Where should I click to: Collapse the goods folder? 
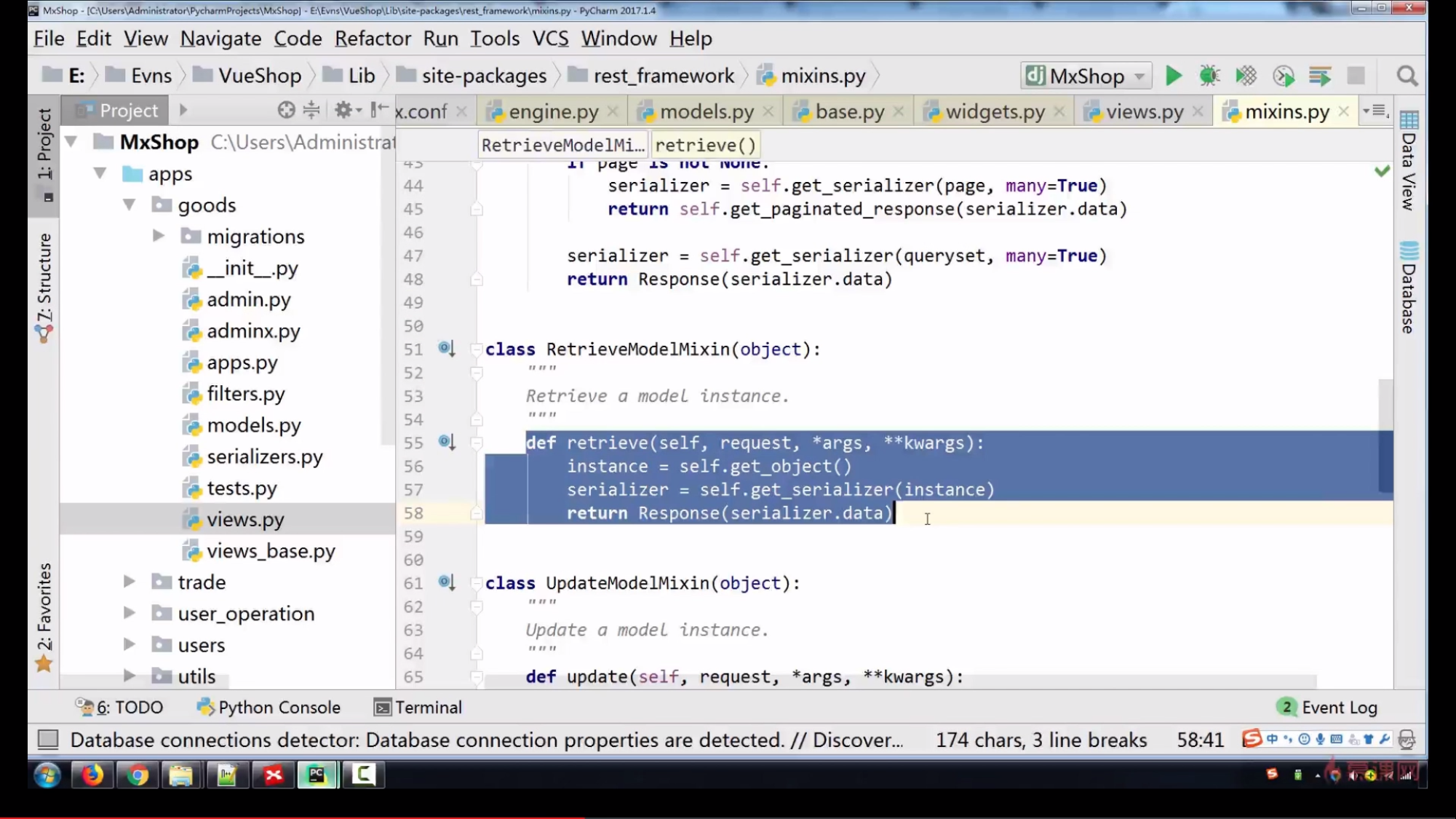pyautogui.click(x=130, y=205)
